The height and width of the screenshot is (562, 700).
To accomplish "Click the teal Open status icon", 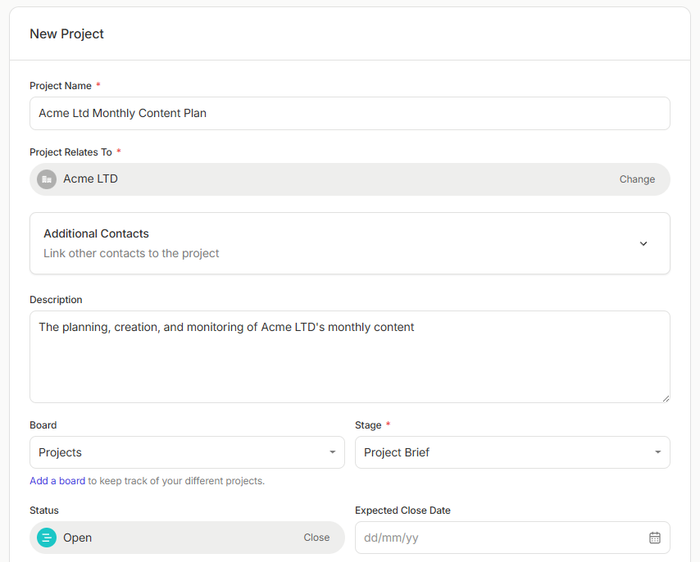I will coord(47,537).
